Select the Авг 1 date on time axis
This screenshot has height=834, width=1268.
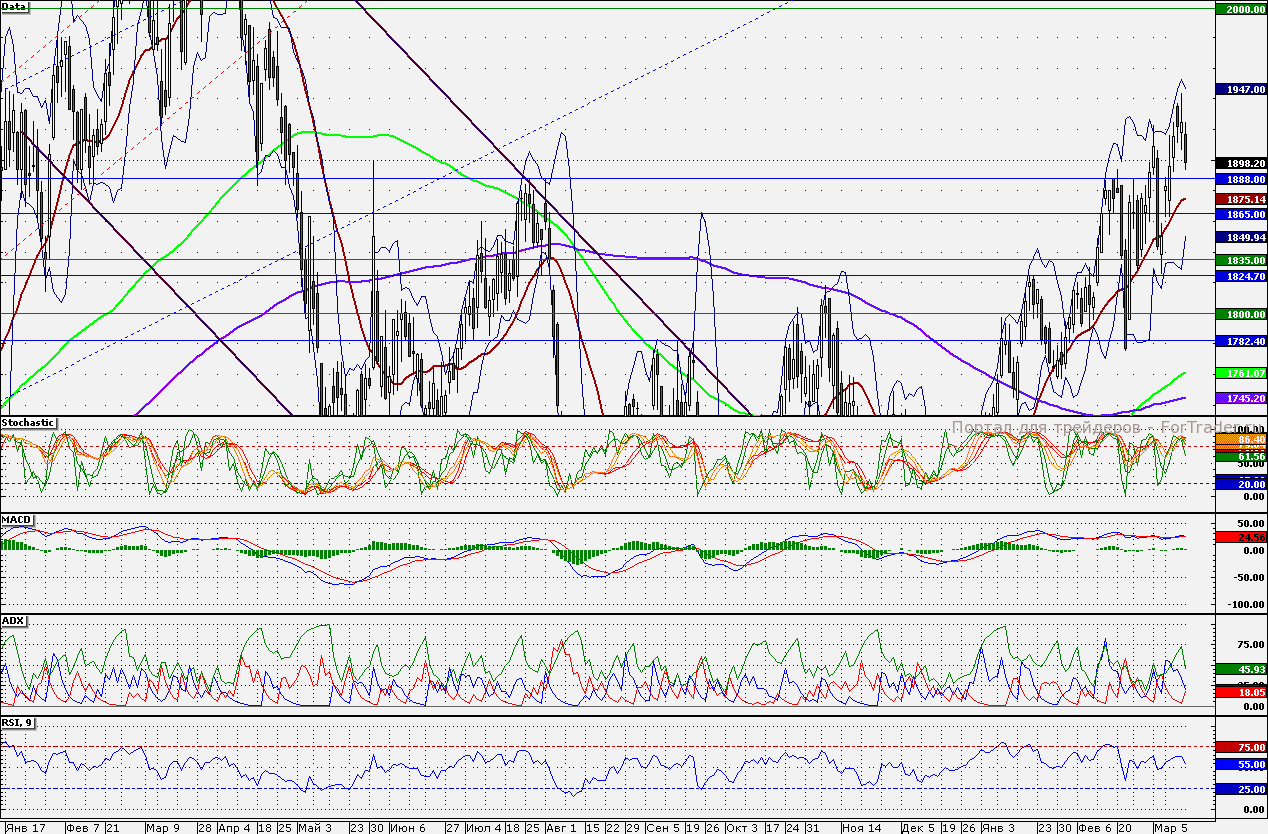point(563,828)
